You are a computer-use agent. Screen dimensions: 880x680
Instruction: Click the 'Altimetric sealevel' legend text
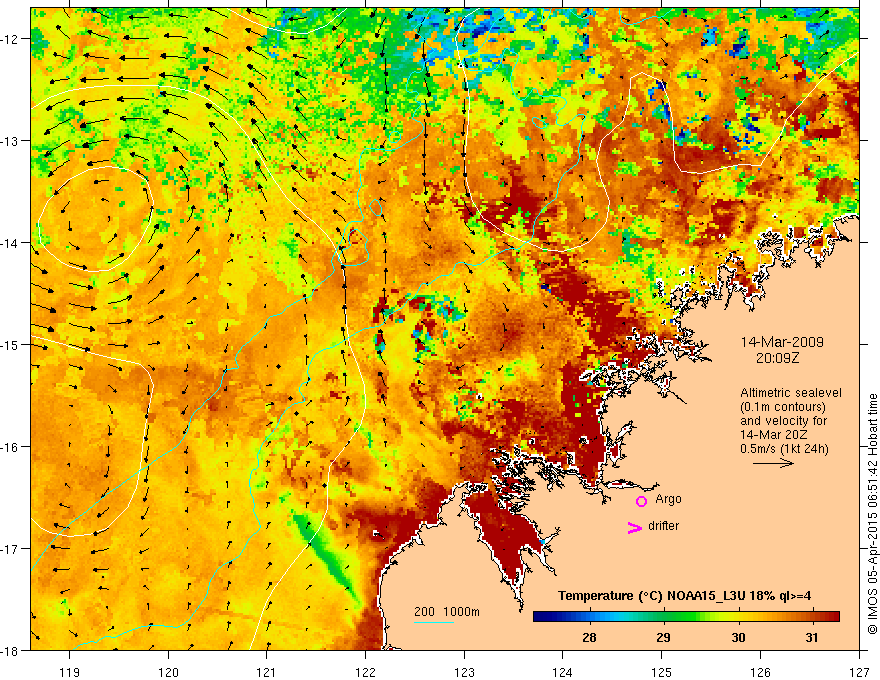(791, 393)
